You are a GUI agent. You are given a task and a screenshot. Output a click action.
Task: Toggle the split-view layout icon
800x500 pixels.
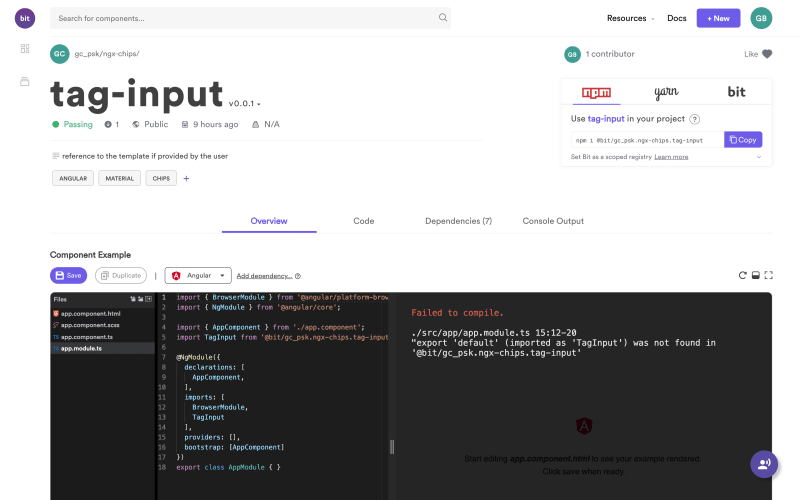(756, 276)
